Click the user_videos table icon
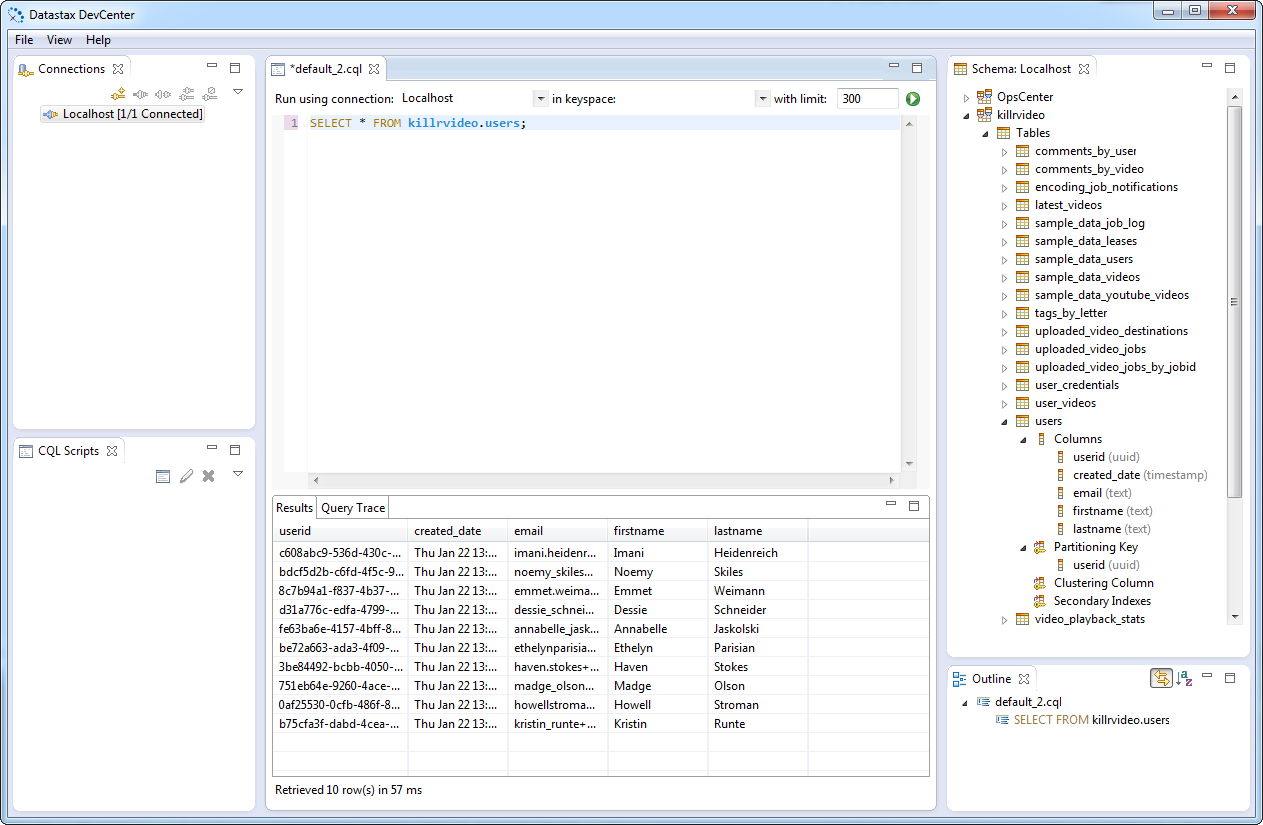Screen dimensions: 1263x825 tap(1022, 403)
